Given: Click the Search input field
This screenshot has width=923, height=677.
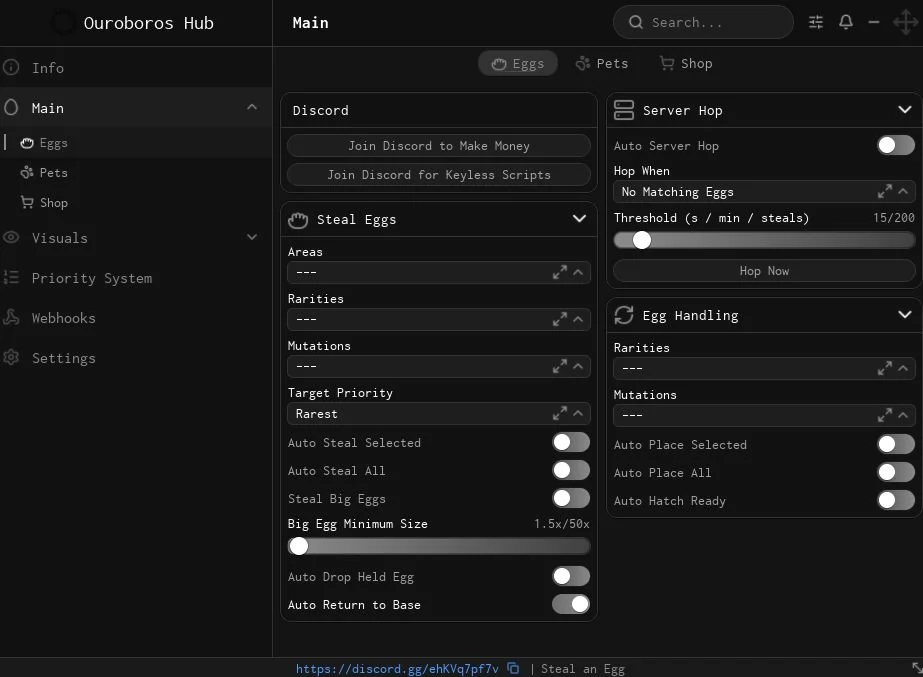Looking at the screenshot, I should coord(703,22).
